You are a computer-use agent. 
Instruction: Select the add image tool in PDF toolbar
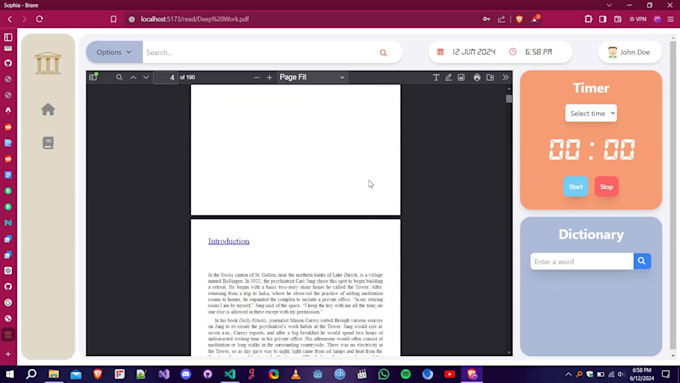(461, 77)
